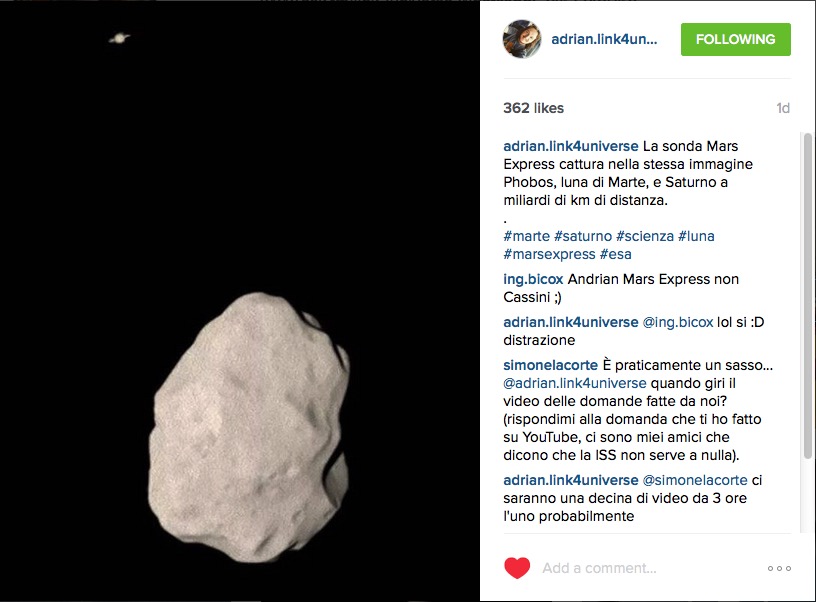The image size is (816, 602).
Task: Open header username adrian.link4un...
Action: tap(604, 40)
